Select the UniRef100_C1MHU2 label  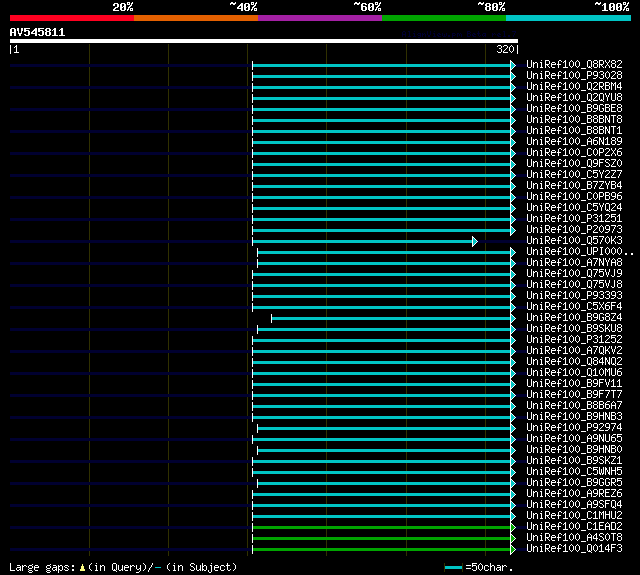pyautogui.click(x=574, y=516)
